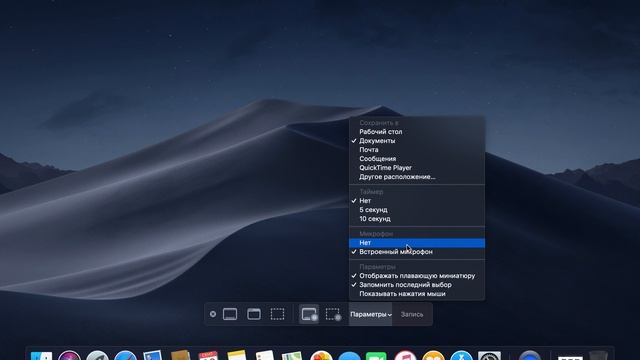
Task: Click the Запись button
Action: 412,314
